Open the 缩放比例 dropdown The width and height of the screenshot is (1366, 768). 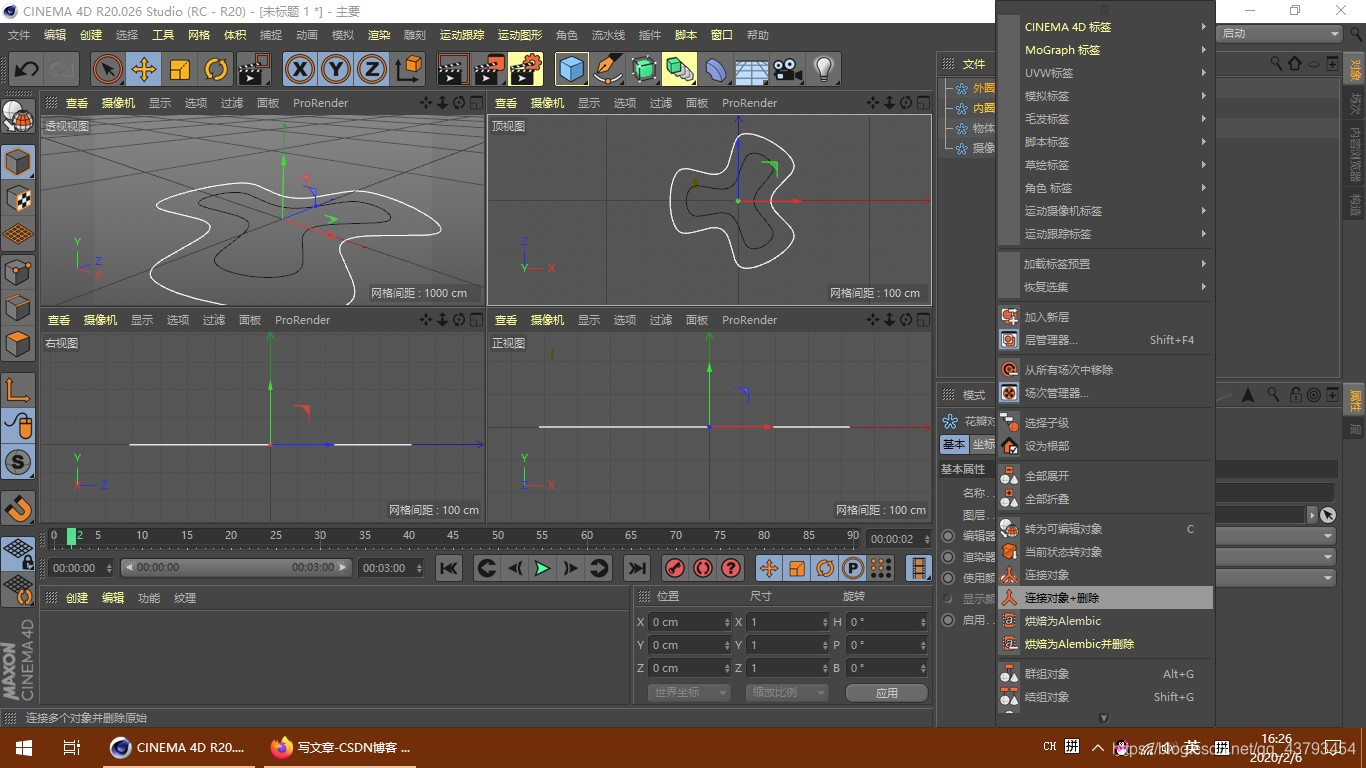788,692
